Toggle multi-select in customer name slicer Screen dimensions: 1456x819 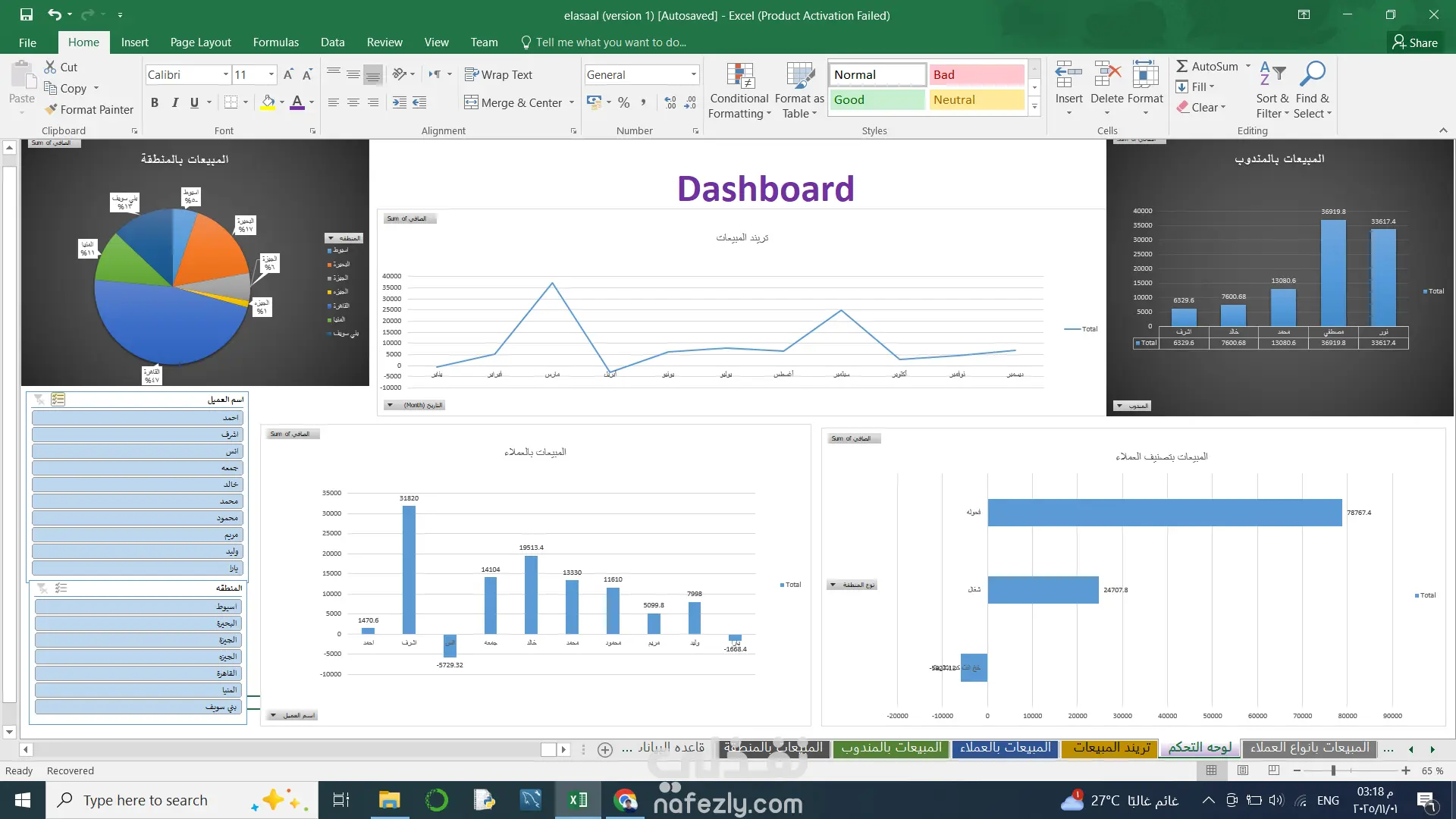[58, 399]
